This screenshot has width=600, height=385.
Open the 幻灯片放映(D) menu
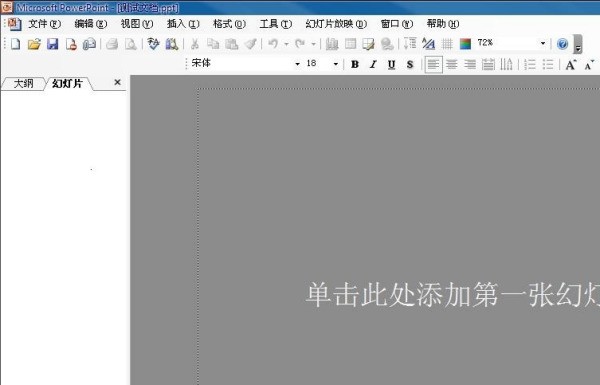(336, 24)
